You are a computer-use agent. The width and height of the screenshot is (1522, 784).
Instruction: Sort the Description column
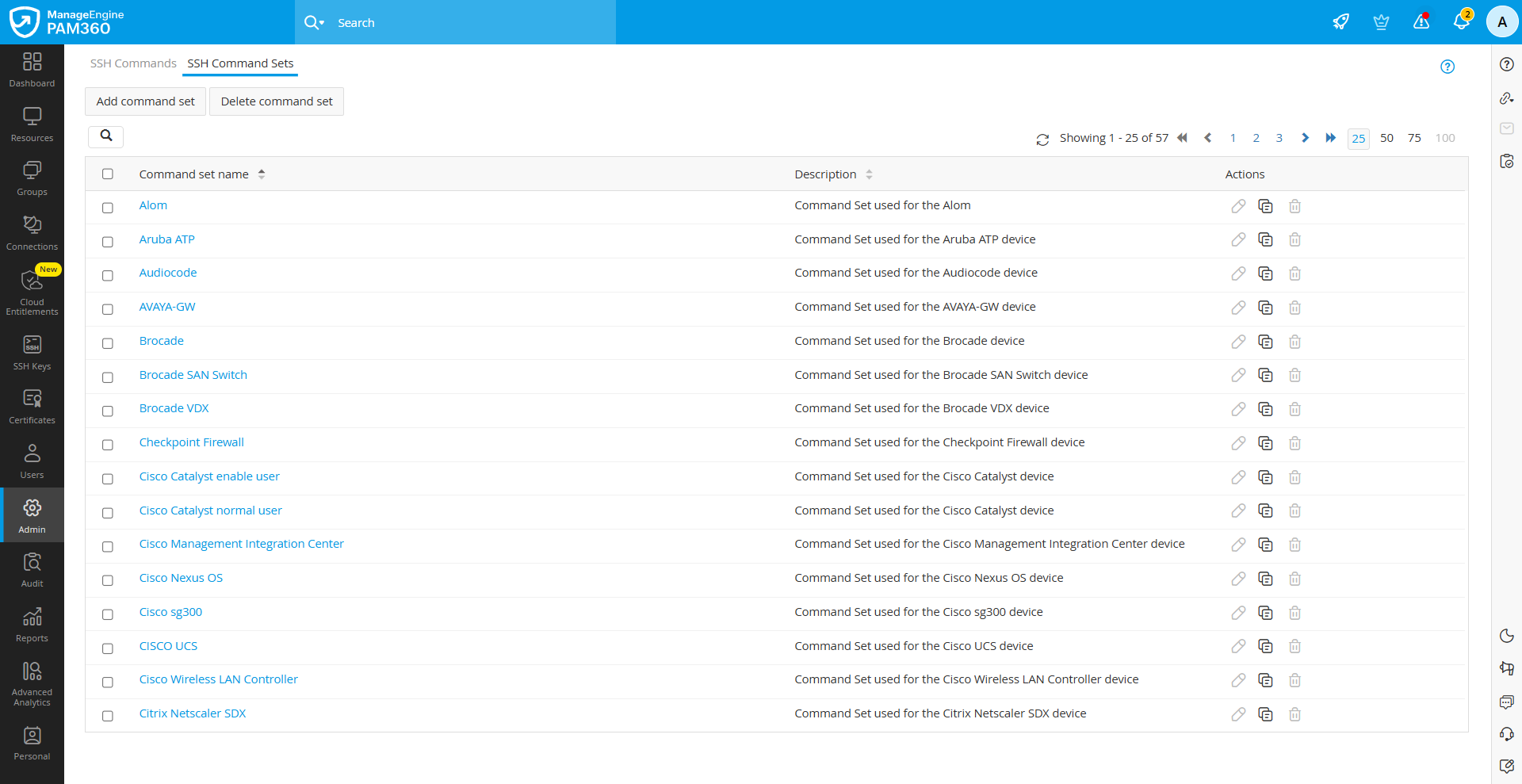[870, 174]
